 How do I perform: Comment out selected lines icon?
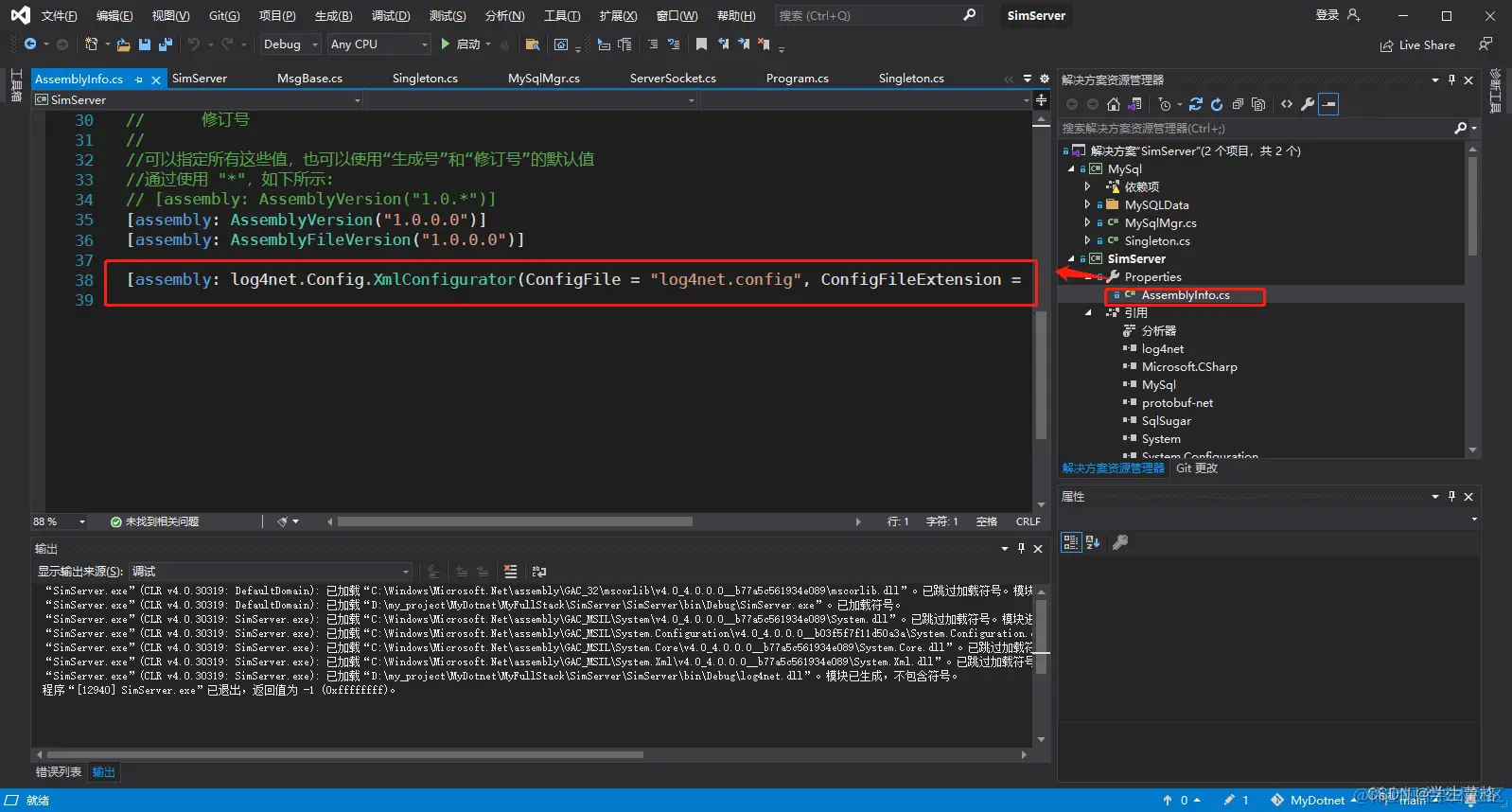click(x=653, y=44)
